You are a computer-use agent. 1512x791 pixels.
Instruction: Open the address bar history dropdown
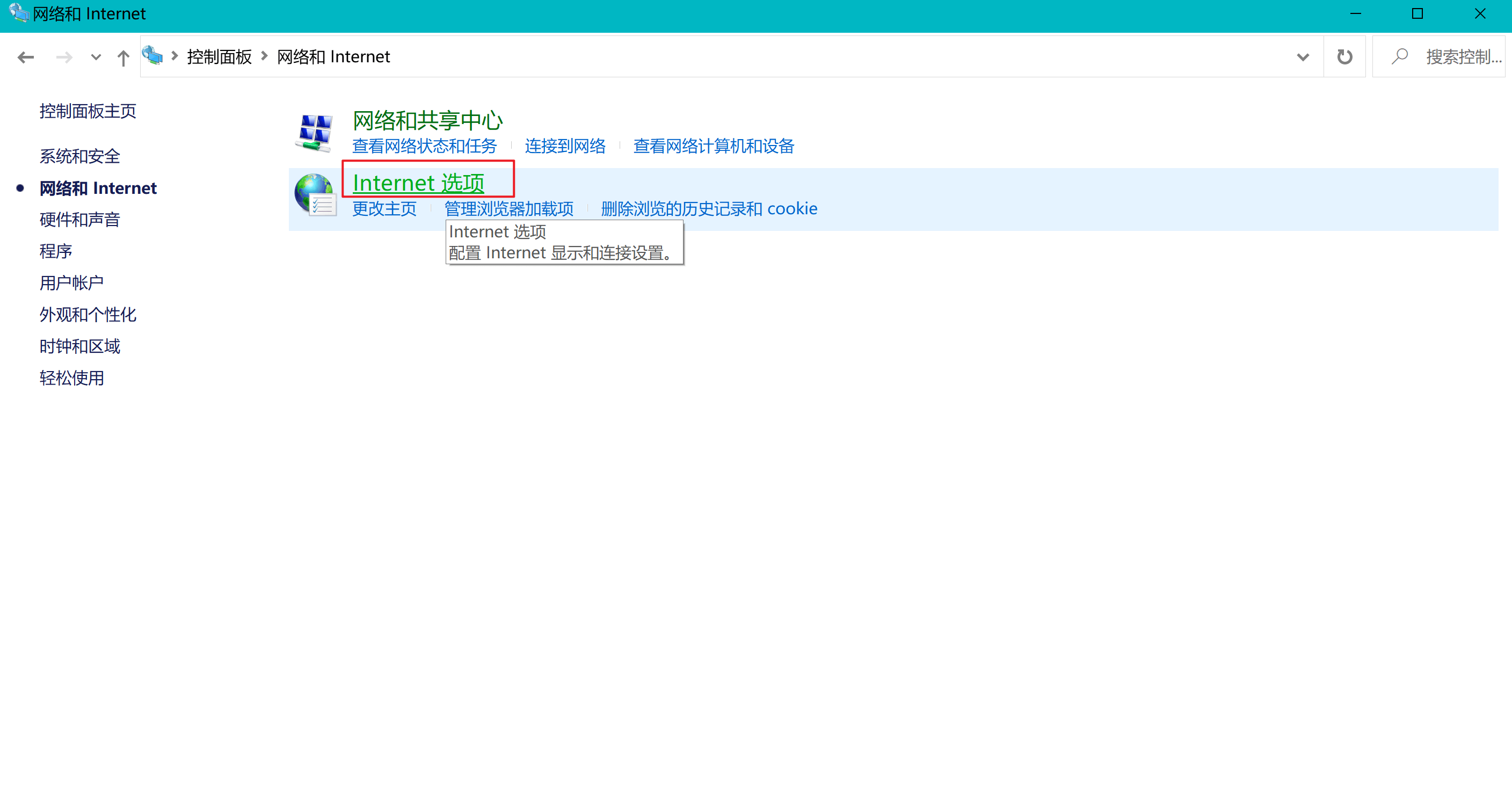[1303, 57]
